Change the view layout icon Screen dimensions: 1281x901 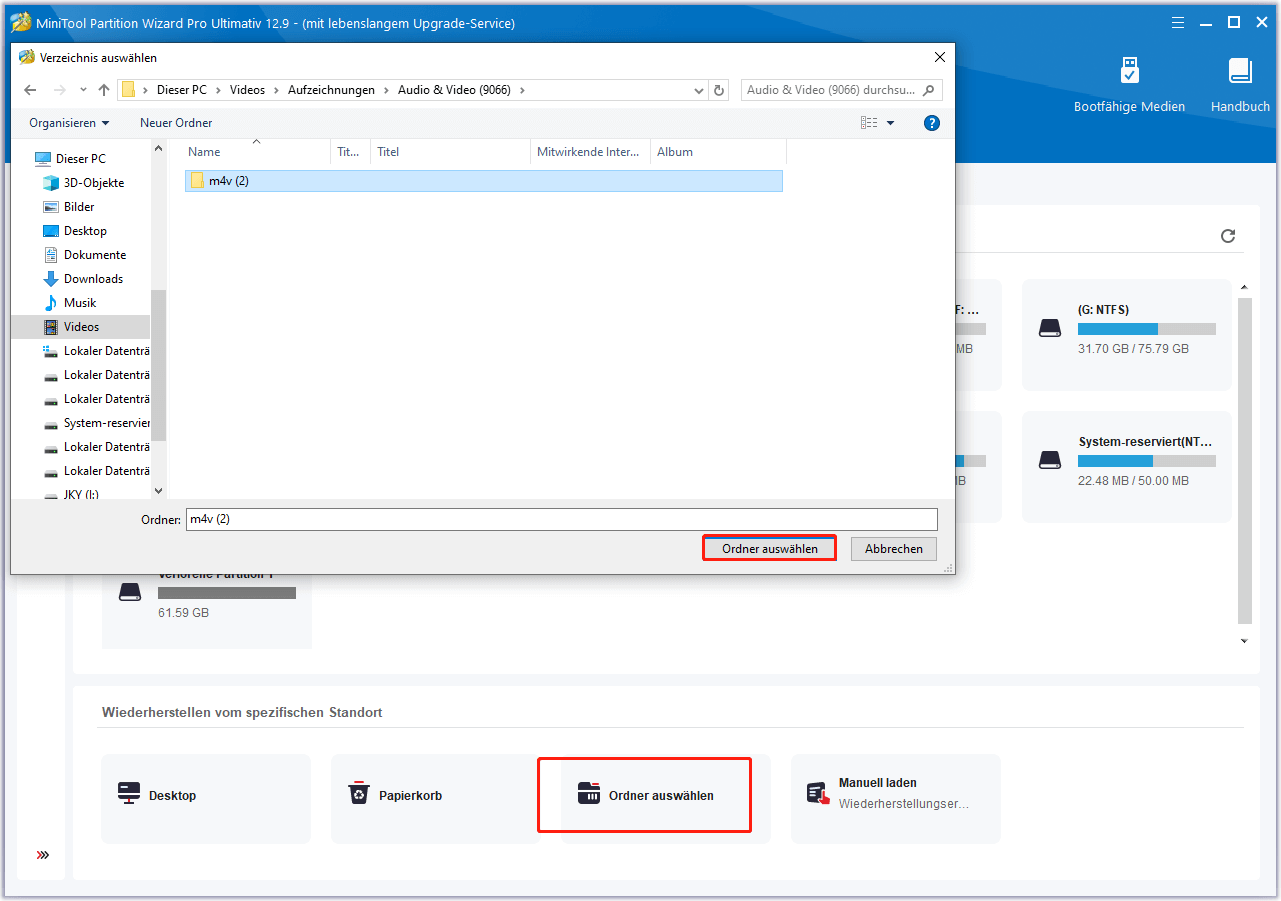pos(869,123)
